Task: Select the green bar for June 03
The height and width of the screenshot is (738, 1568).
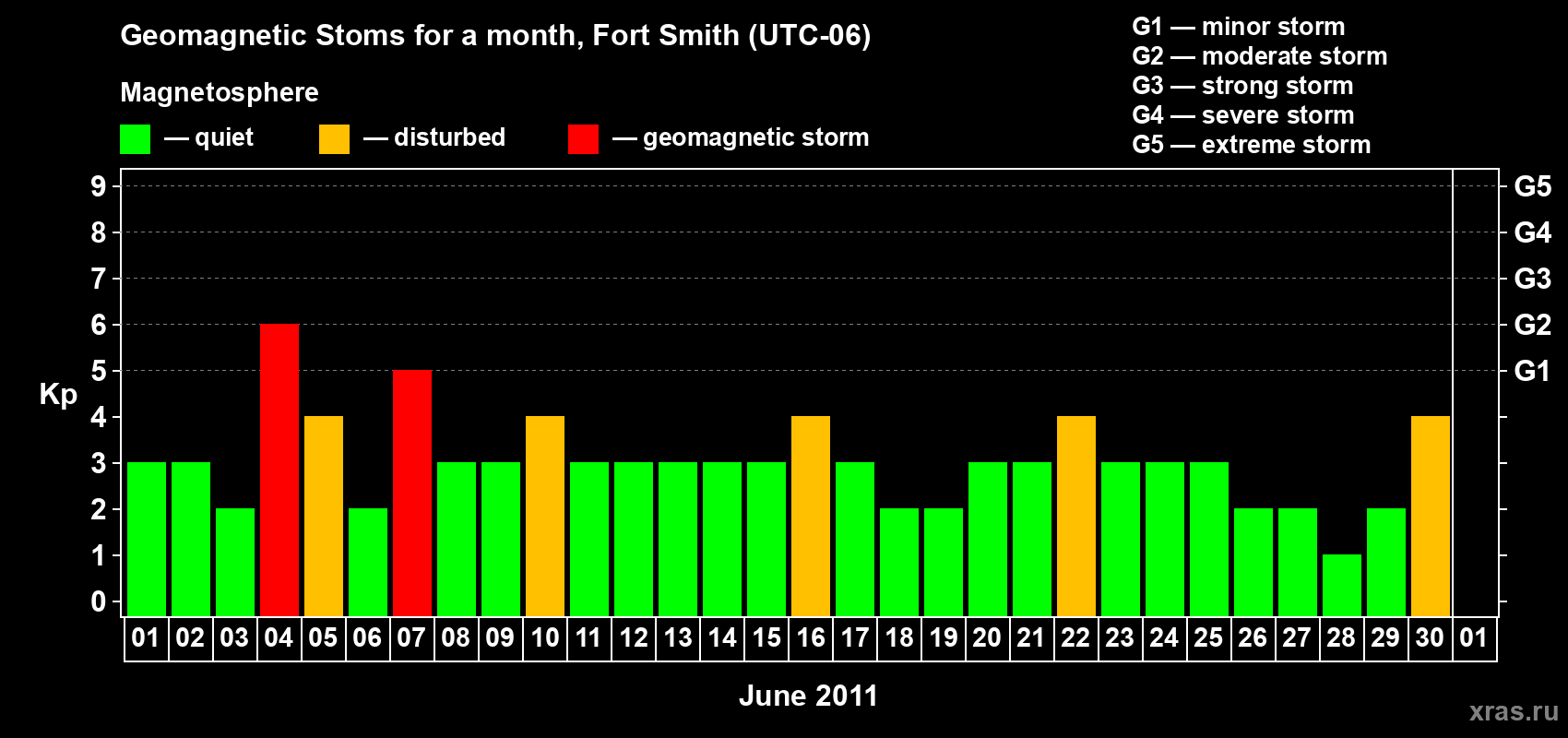Action: point(235,562)
